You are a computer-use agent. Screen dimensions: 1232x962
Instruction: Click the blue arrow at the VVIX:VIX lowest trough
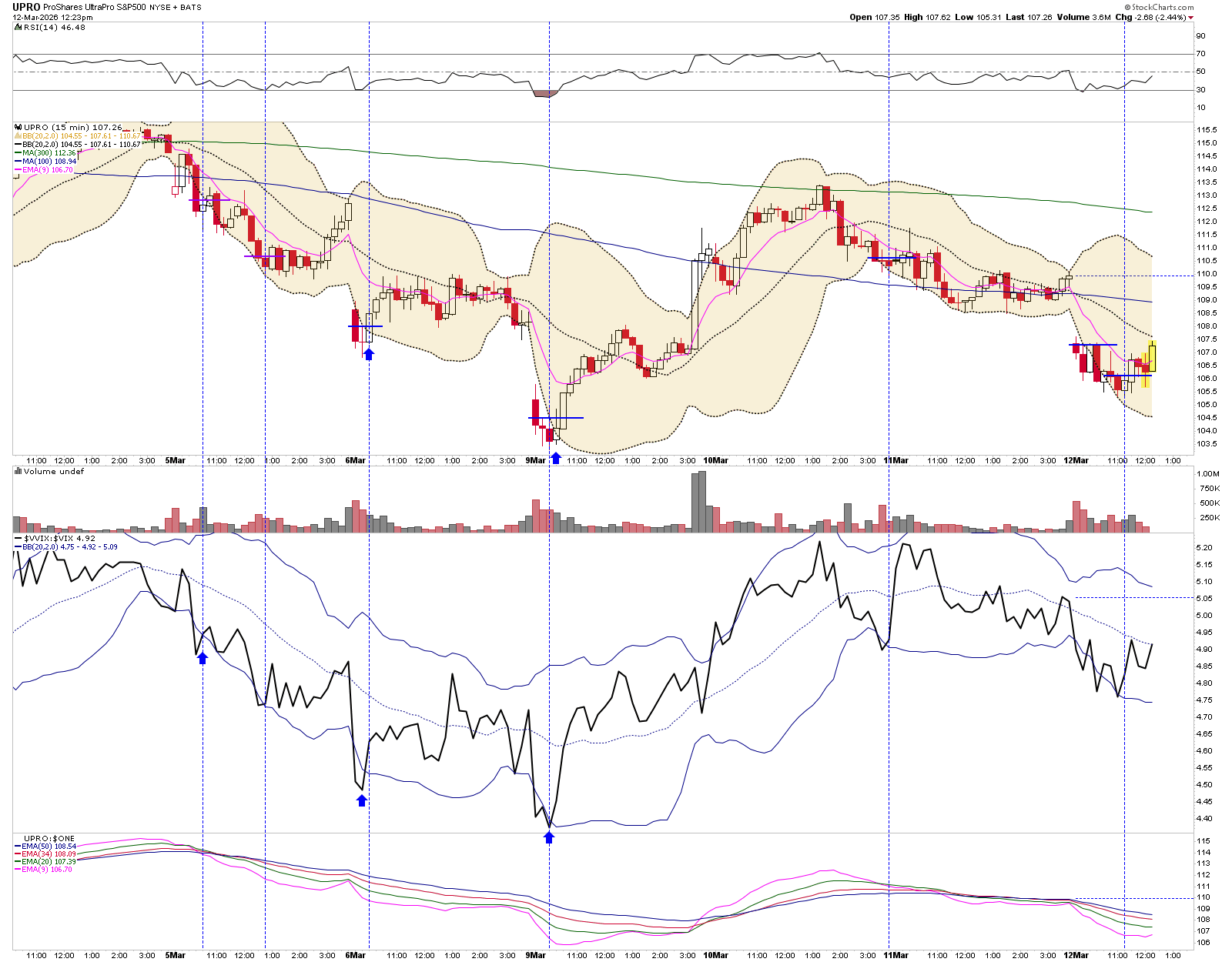coord(549,837)
